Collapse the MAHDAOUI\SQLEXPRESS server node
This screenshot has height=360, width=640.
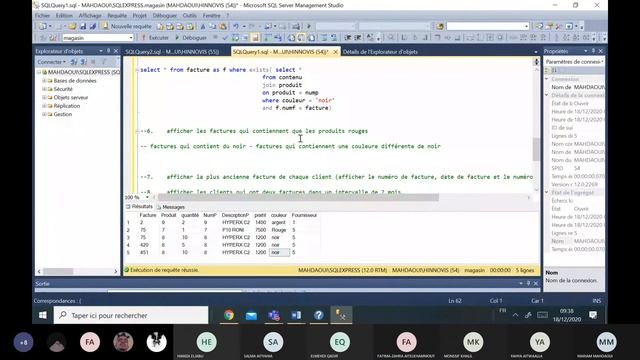[39, 72]
